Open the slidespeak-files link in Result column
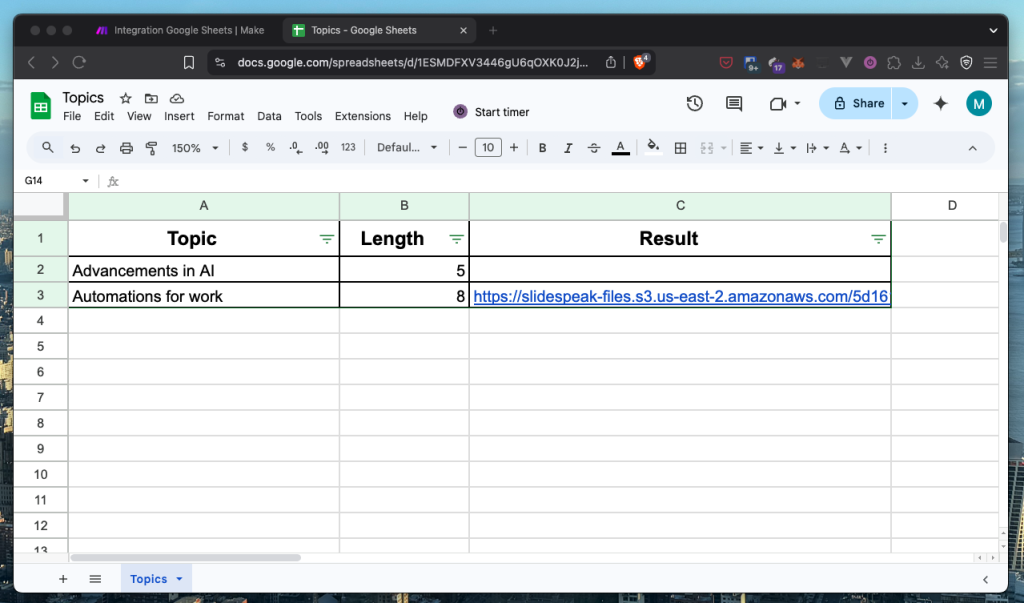The height and width of the screenshot is (603, 1024). (680, 296)
